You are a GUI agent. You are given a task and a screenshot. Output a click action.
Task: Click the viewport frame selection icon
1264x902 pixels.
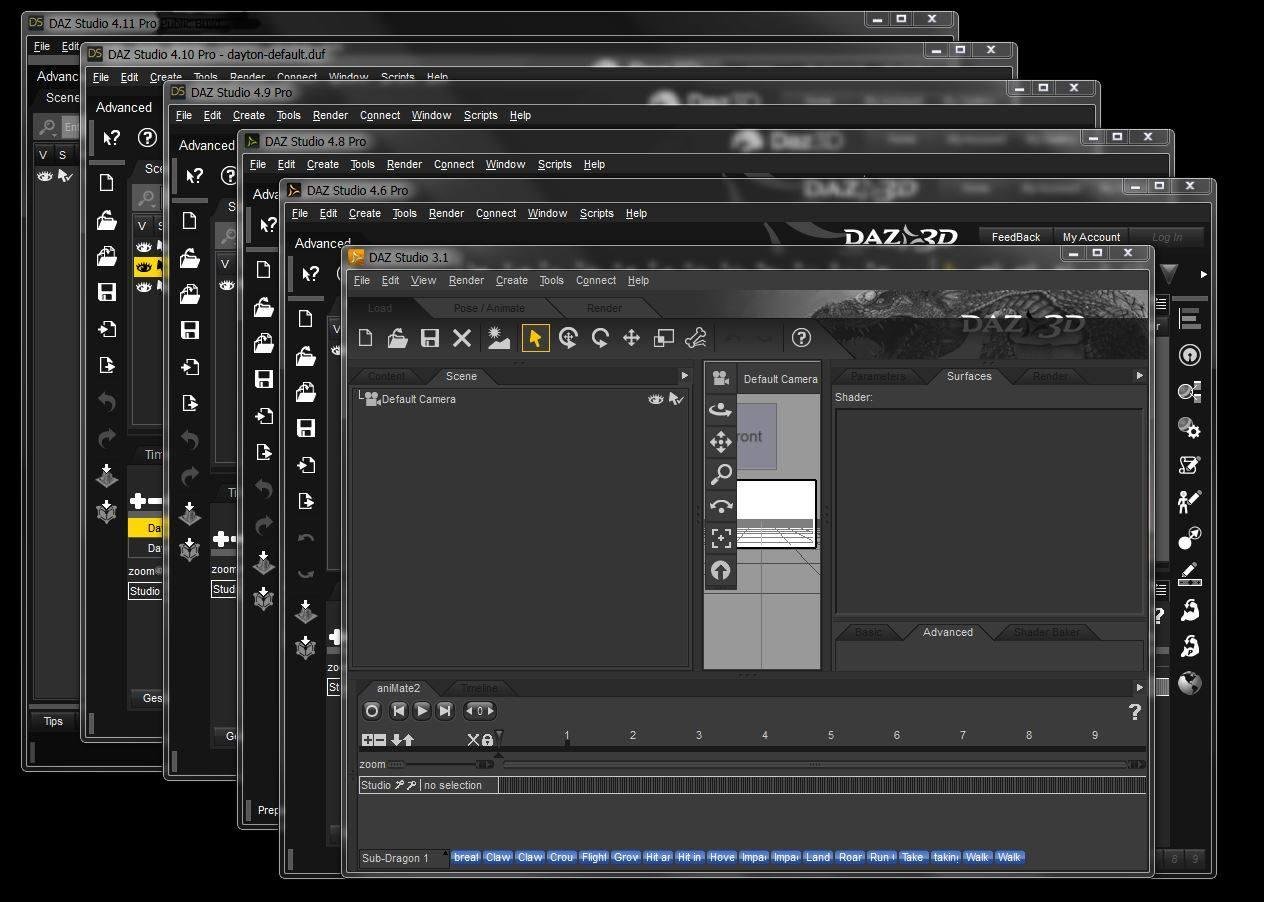pyautogui.click(x=720, y=538)
